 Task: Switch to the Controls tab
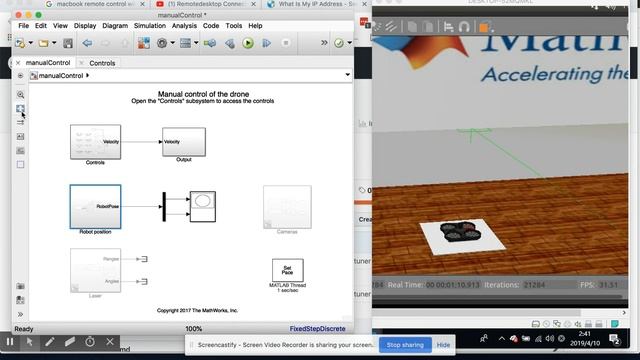102,63
